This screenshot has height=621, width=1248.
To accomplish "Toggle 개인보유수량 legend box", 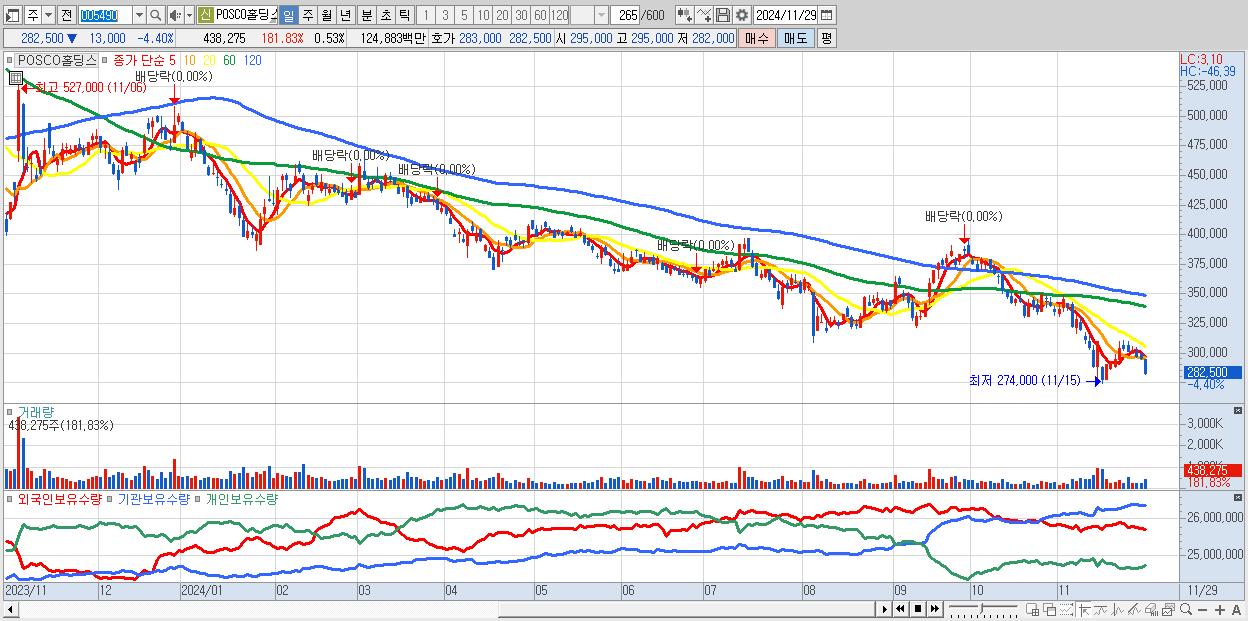I will (x=199, y=499).
